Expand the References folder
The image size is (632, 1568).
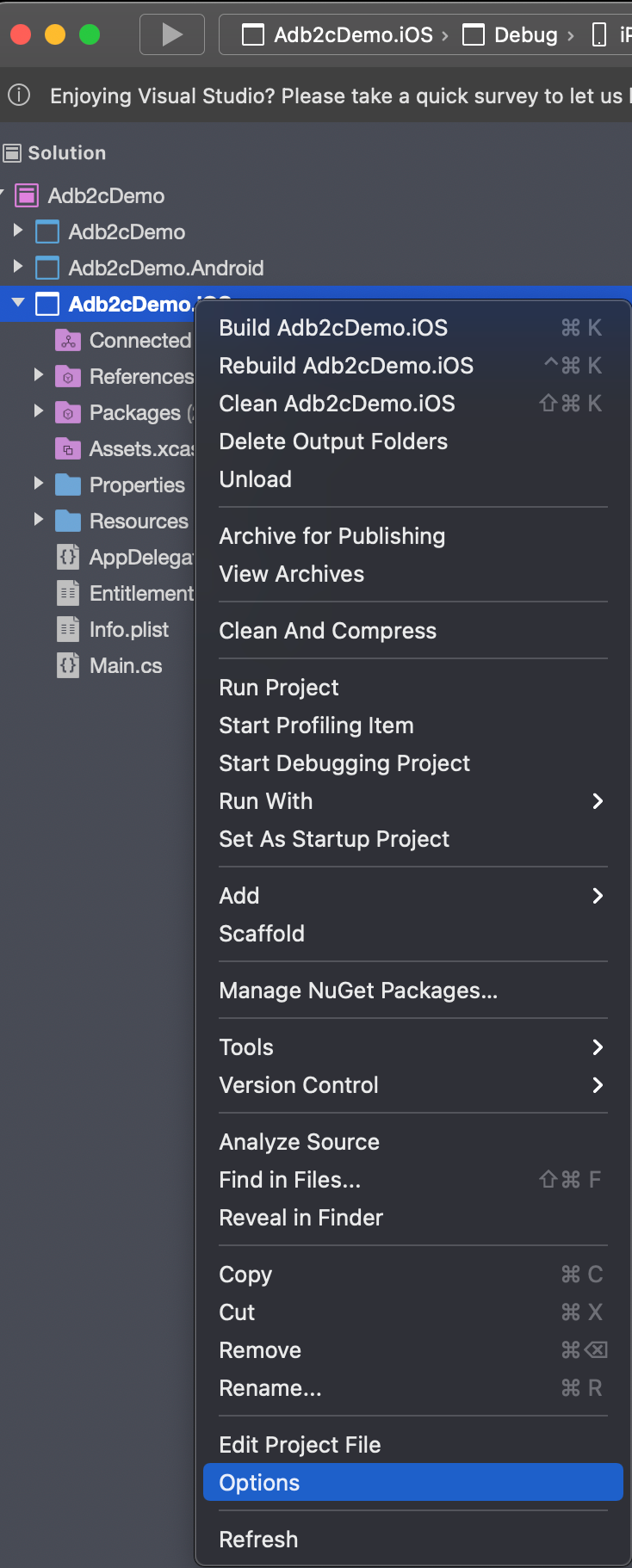[39, 375]
